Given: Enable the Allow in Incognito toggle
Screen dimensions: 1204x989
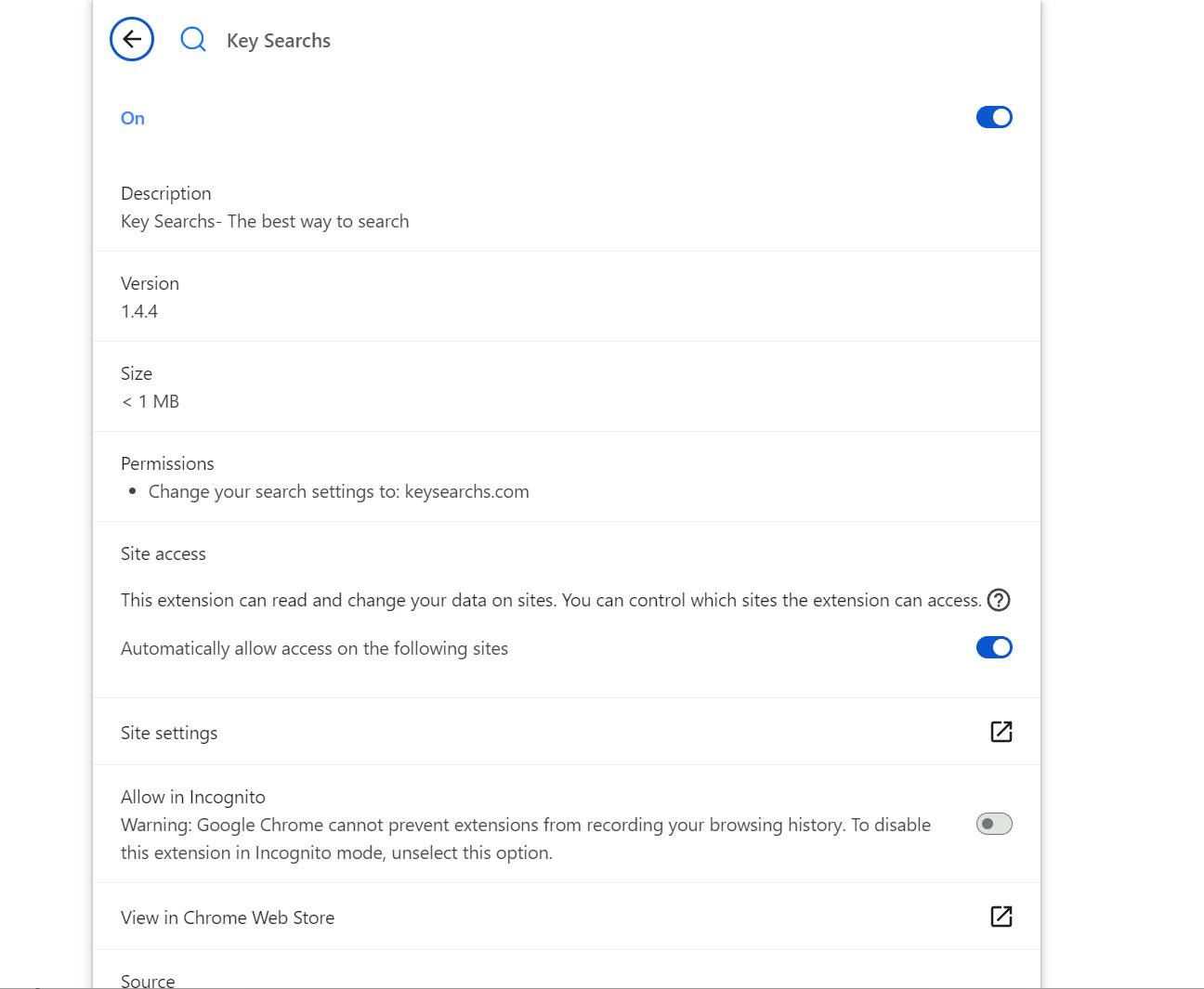Looking at the screenshot, I should tap(993, 824).
